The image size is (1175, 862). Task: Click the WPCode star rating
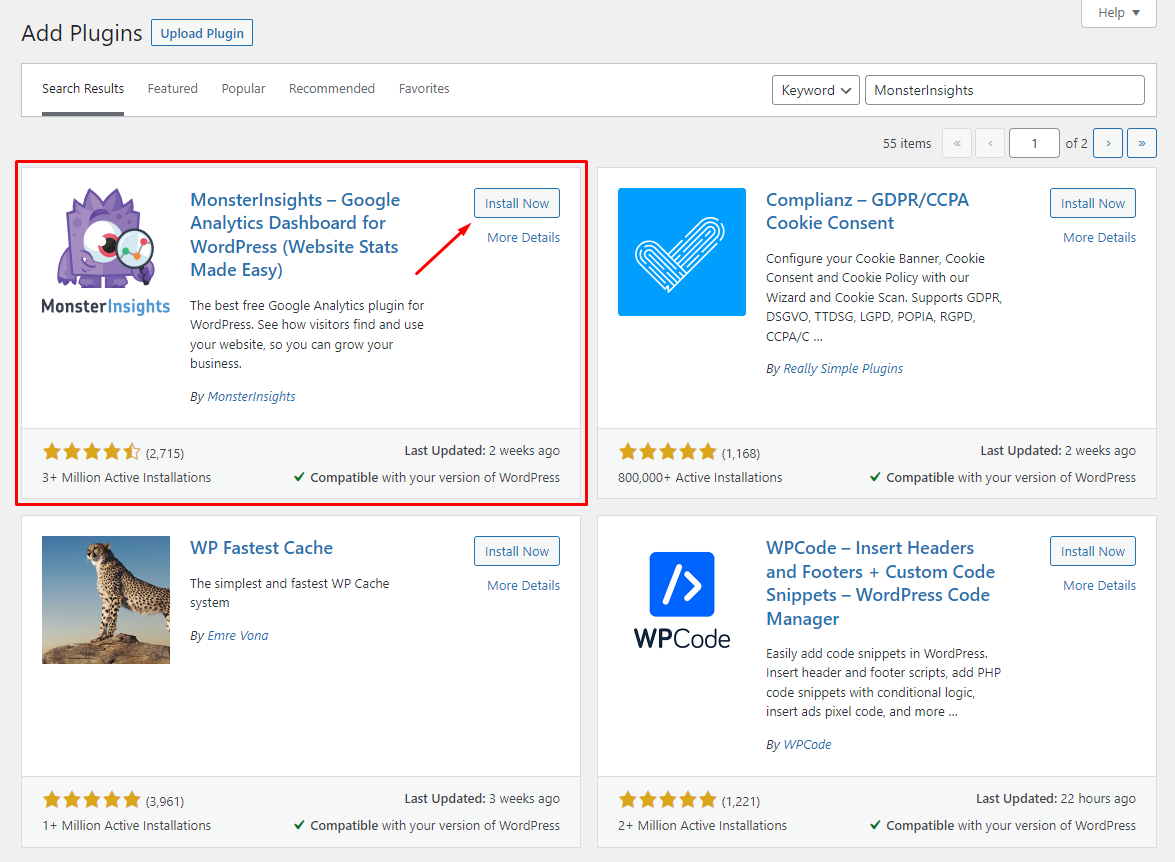pyautogui.click(x=668, y=800)
